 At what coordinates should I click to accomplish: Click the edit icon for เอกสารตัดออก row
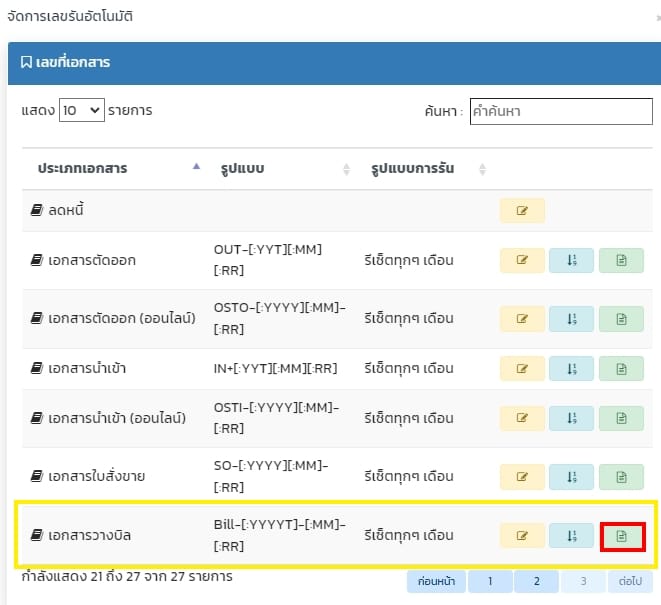tap(522, 260)
